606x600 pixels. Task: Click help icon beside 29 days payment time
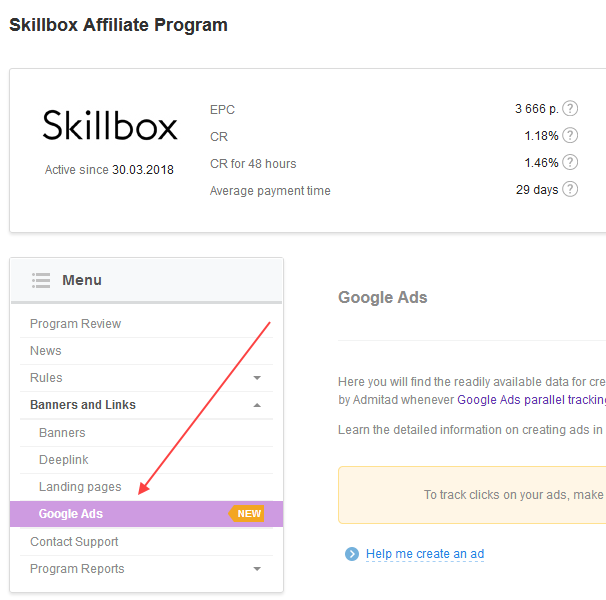pos(570,189)
